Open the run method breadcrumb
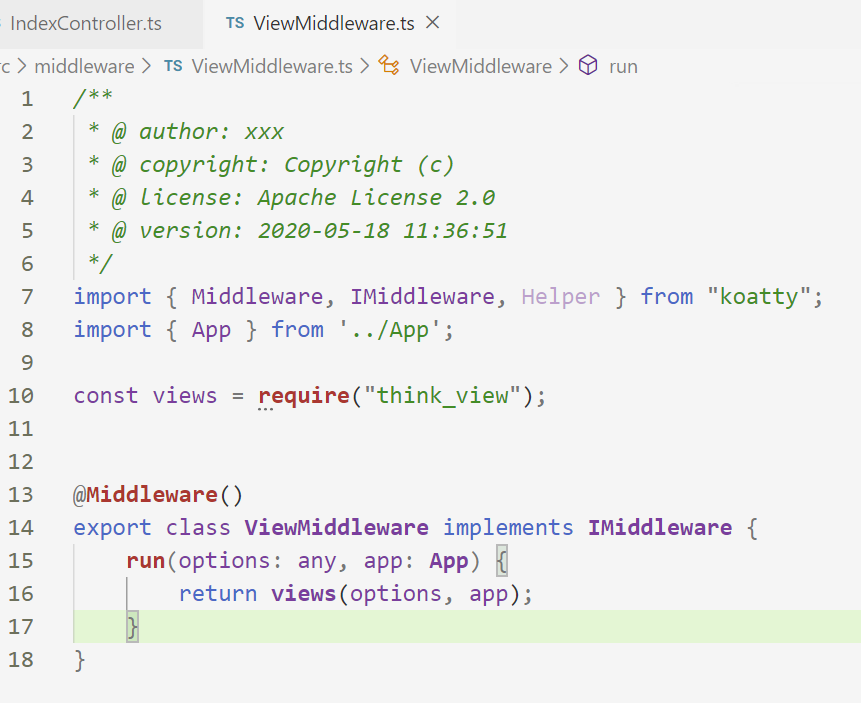The image size is (861, 703). (623, 66)
